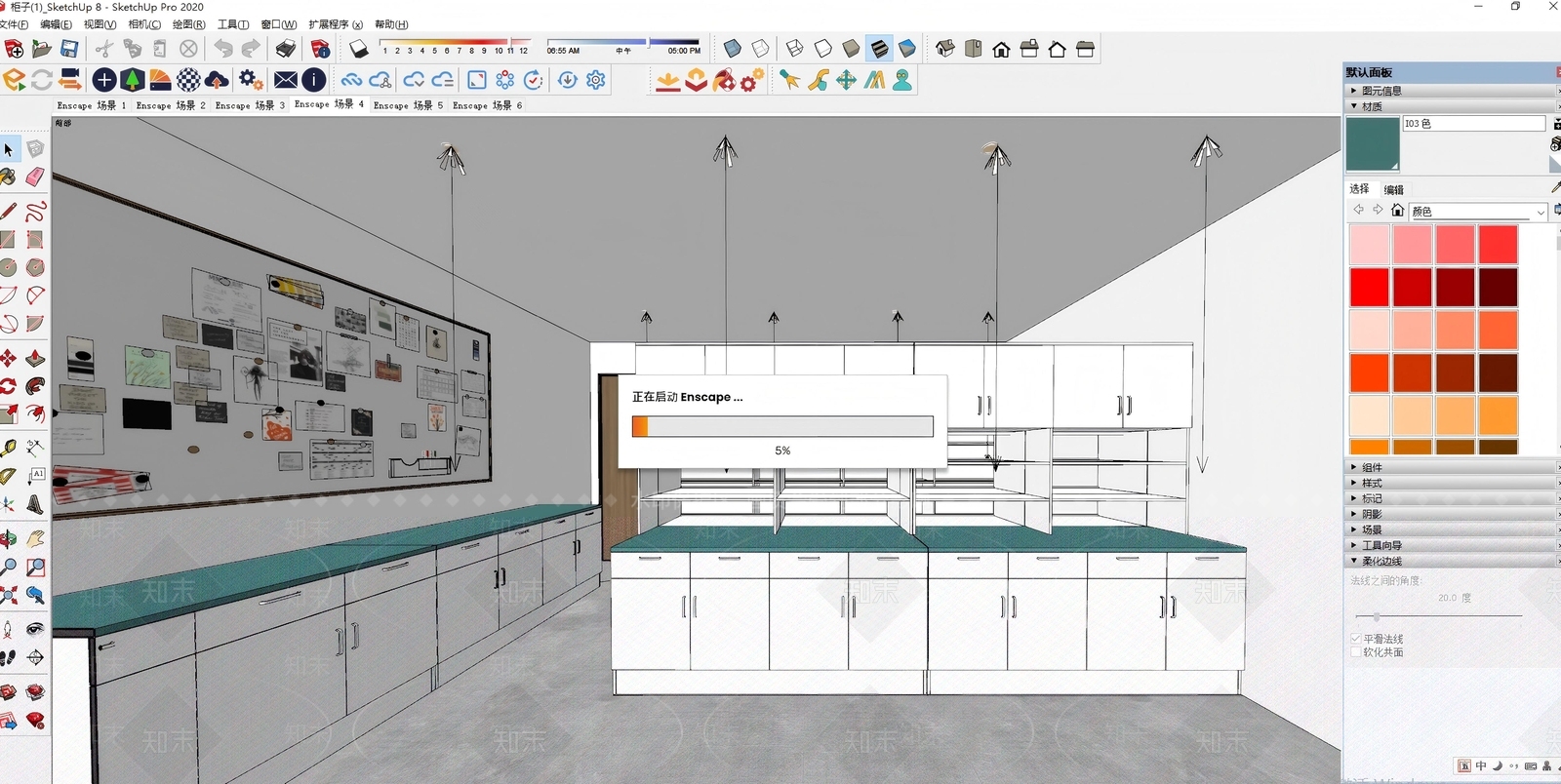Choose shaded with textures style icon
This screenshot has height=784, width=1561.
879,49
